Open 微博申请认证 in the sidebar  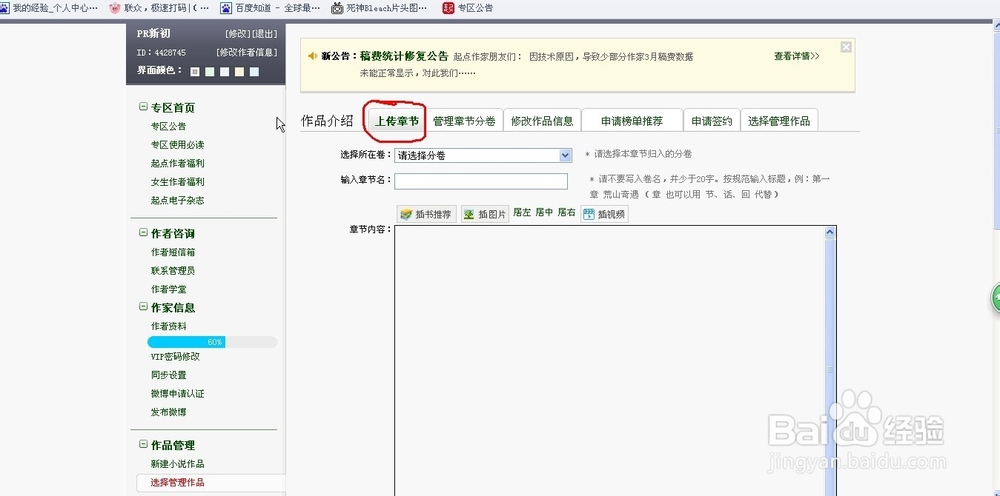tap(177, 393)
